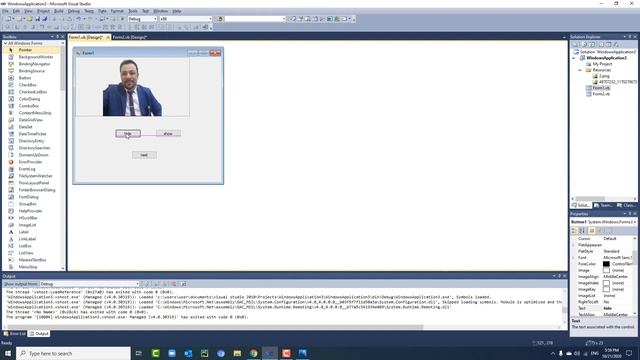Click the Windows search box
This screenshot has width=640, height=360.
pos(73,353)
